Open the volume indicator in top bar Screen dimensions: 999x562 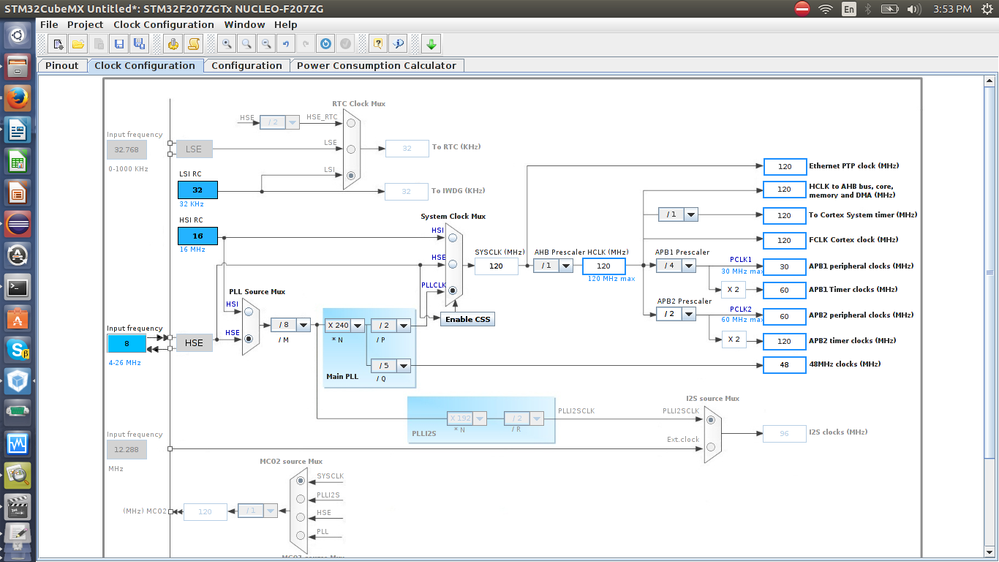pos(914,9)
